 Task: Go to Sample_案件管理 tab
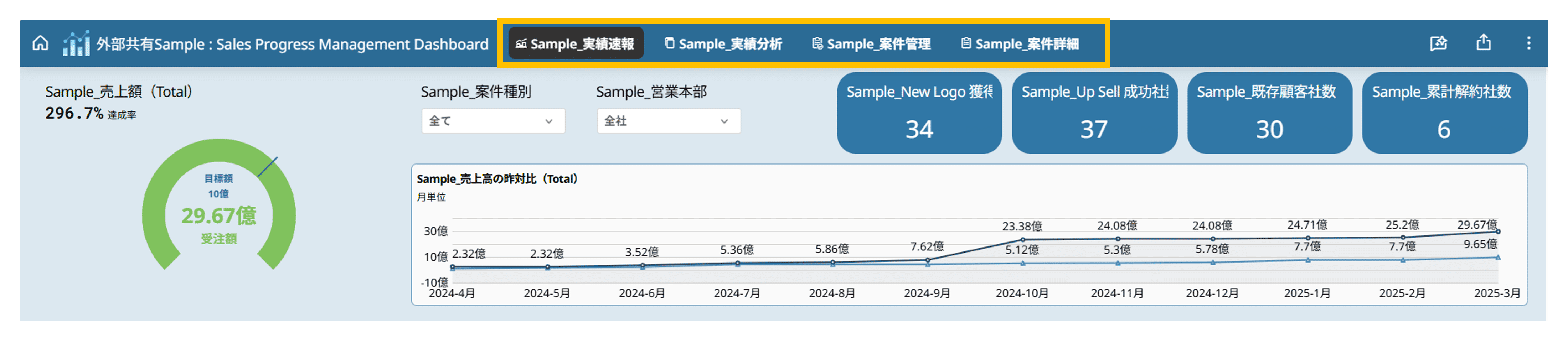[x=871, y=44]
